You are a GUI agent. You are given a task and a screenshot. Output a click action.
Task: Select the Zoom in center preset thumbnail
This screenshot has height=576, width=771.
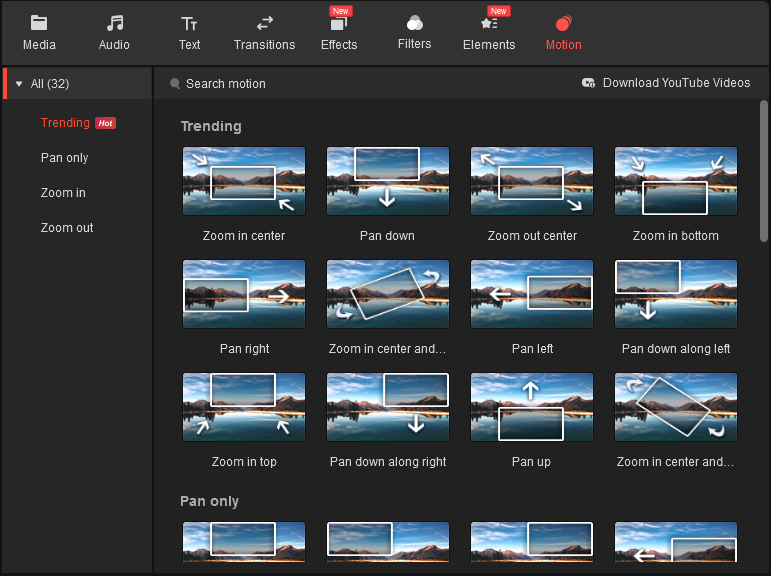[244, 181]
